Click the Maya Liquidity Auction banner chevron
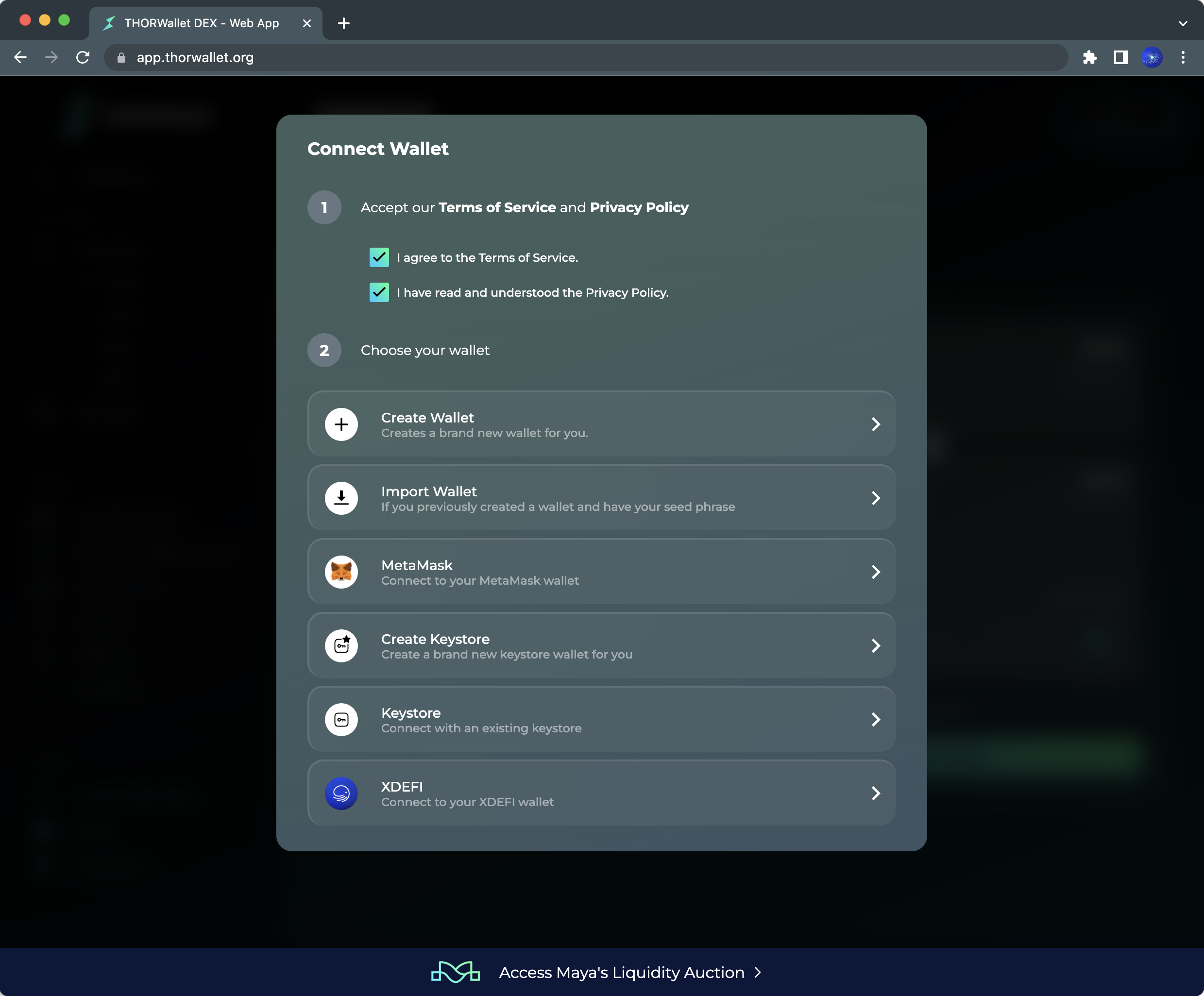This screenshot has height=996, width=1204. [758, 972]
